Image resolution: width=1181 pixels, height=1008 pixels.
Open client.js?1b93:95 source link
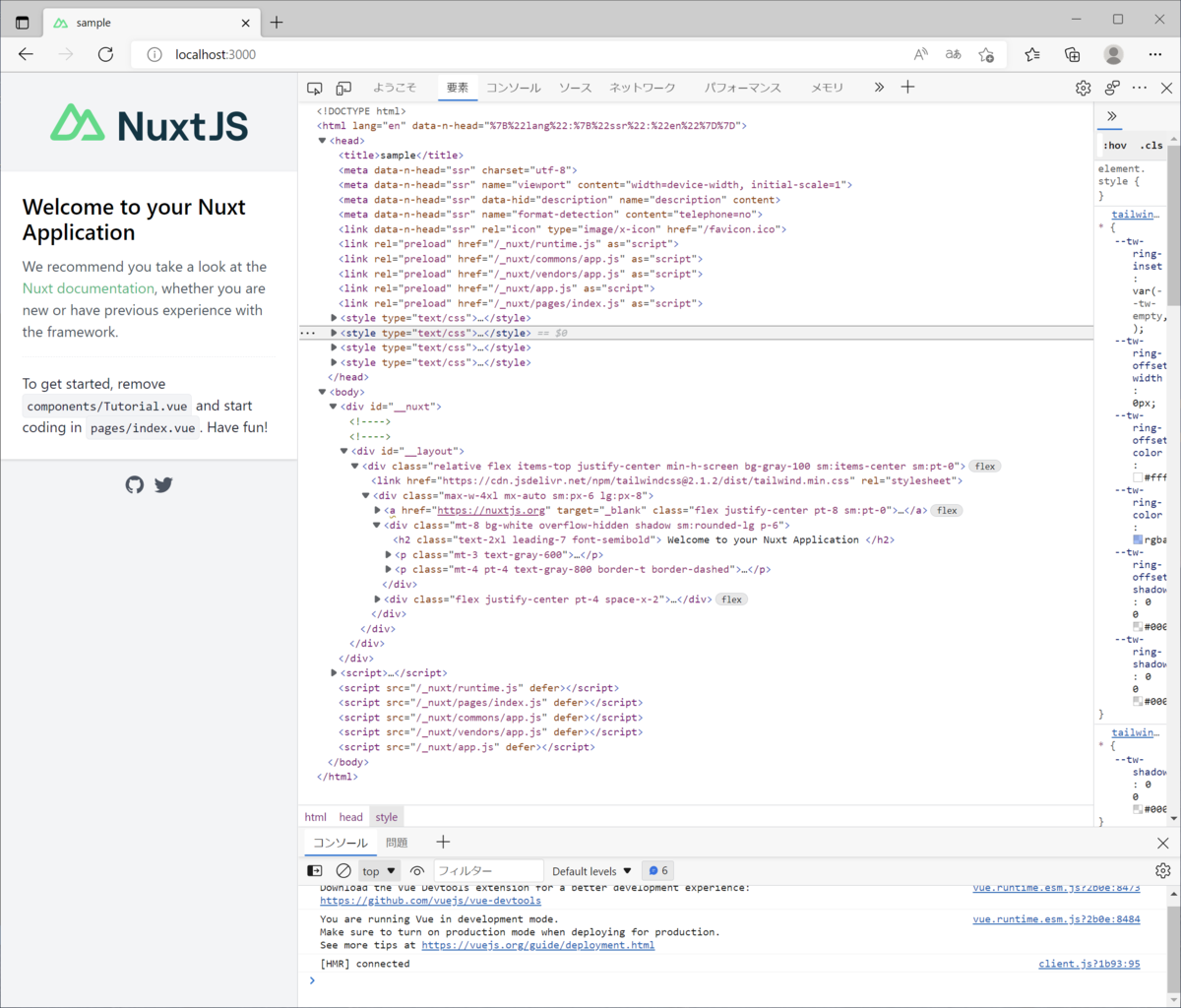click(1088, 964)
